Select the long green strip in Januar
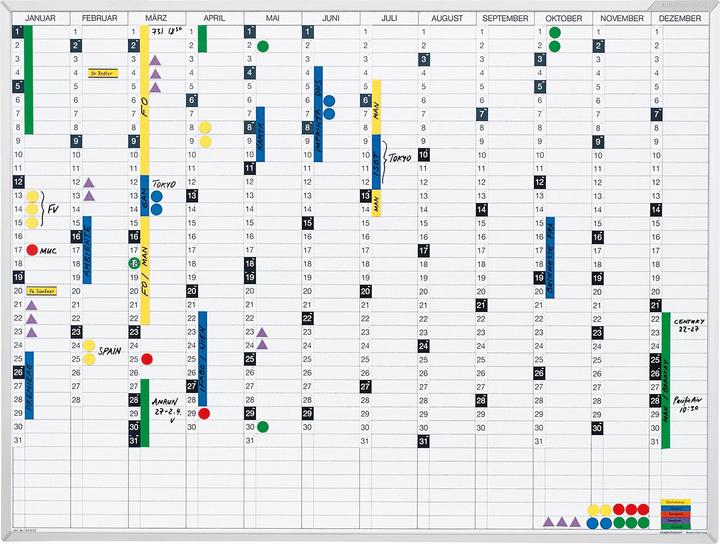The image size is (720, 544). click(28, 80)
